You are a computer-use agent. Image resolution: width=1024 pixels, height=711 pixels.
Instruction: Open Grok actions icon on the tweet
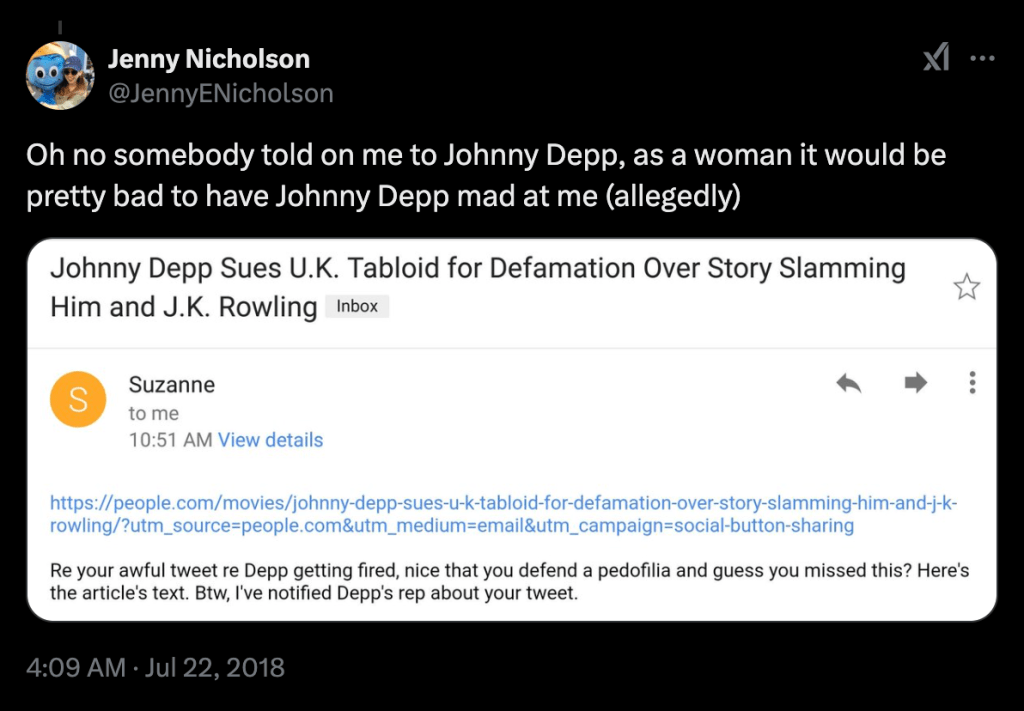click(936, 60)
